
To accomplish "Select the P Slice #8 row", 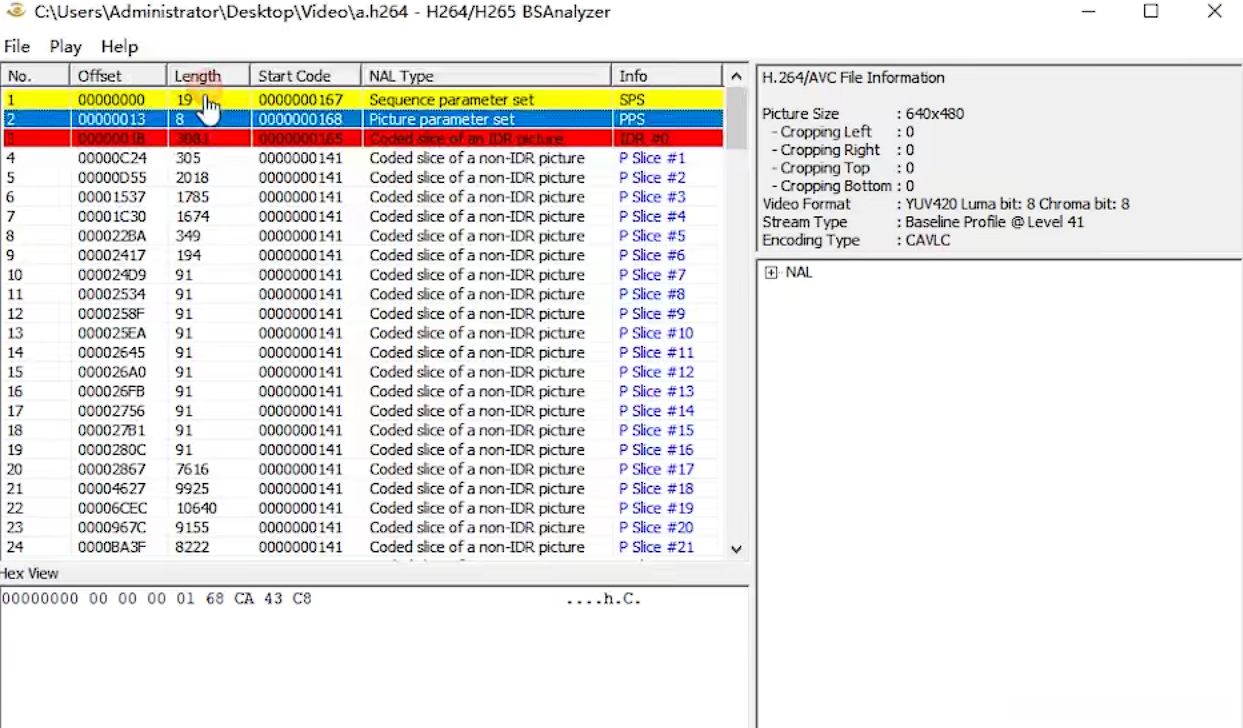I will (362, 295).
